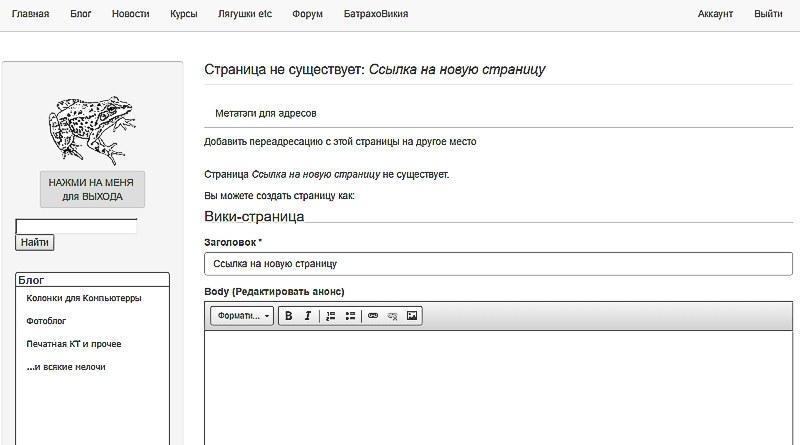Open the Блог menu in navigation
Viewport: 800px width, 445px height.
[81, 14]
